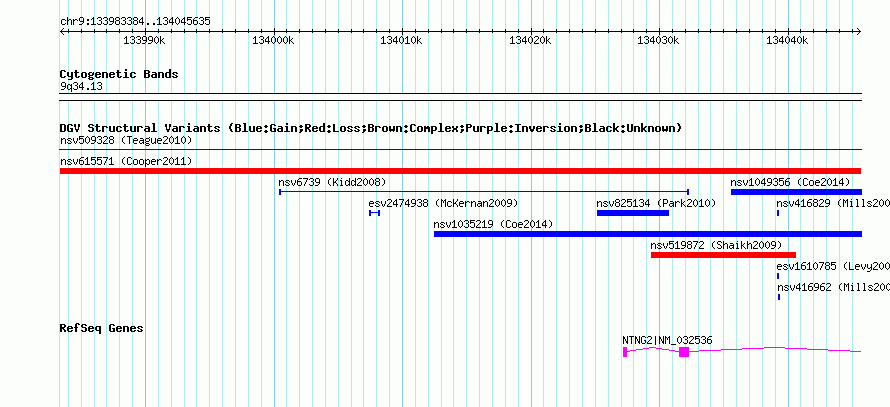Click the chr9:133983384..134045635 region label
This screenshot has height=407, width=890.
(135, 22)
